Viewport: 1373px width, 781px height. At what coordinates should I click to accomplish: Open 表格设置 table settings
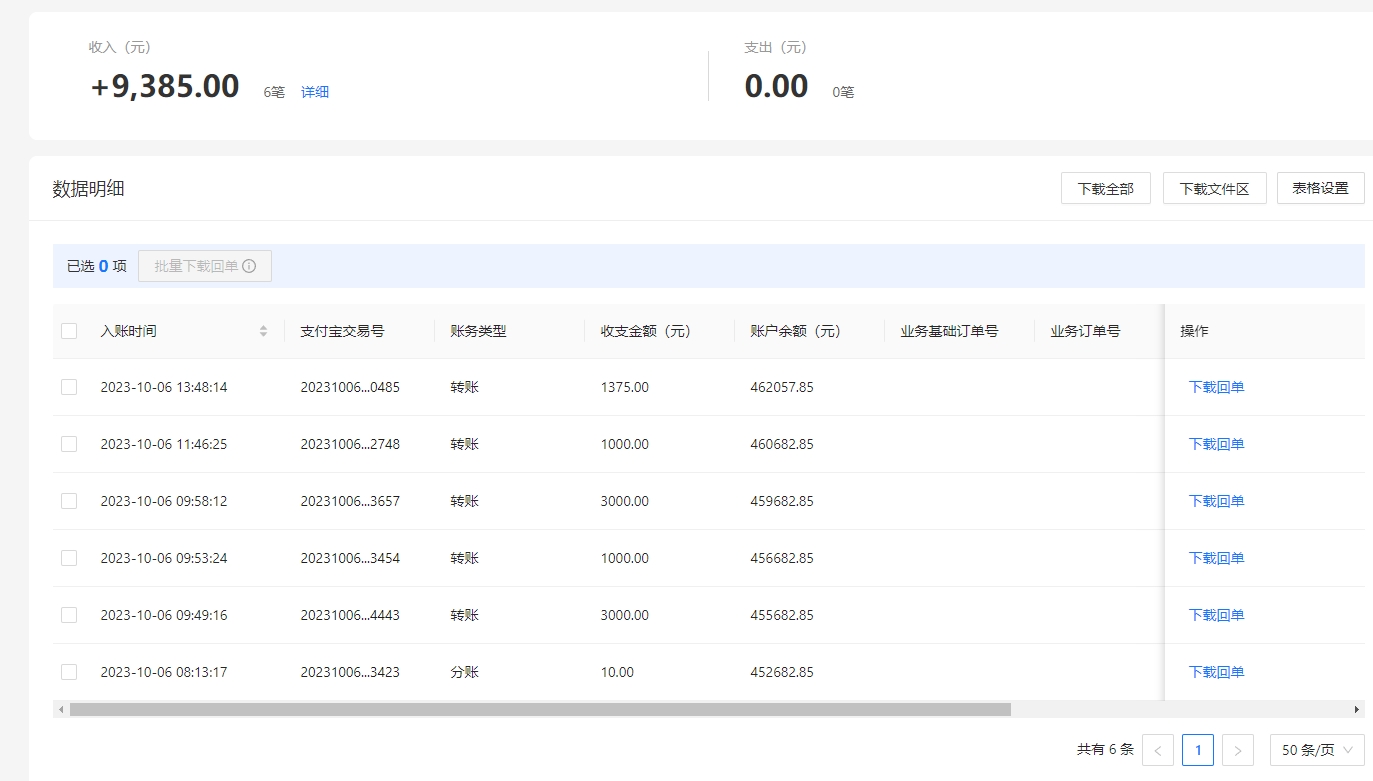coord(1321,188)
